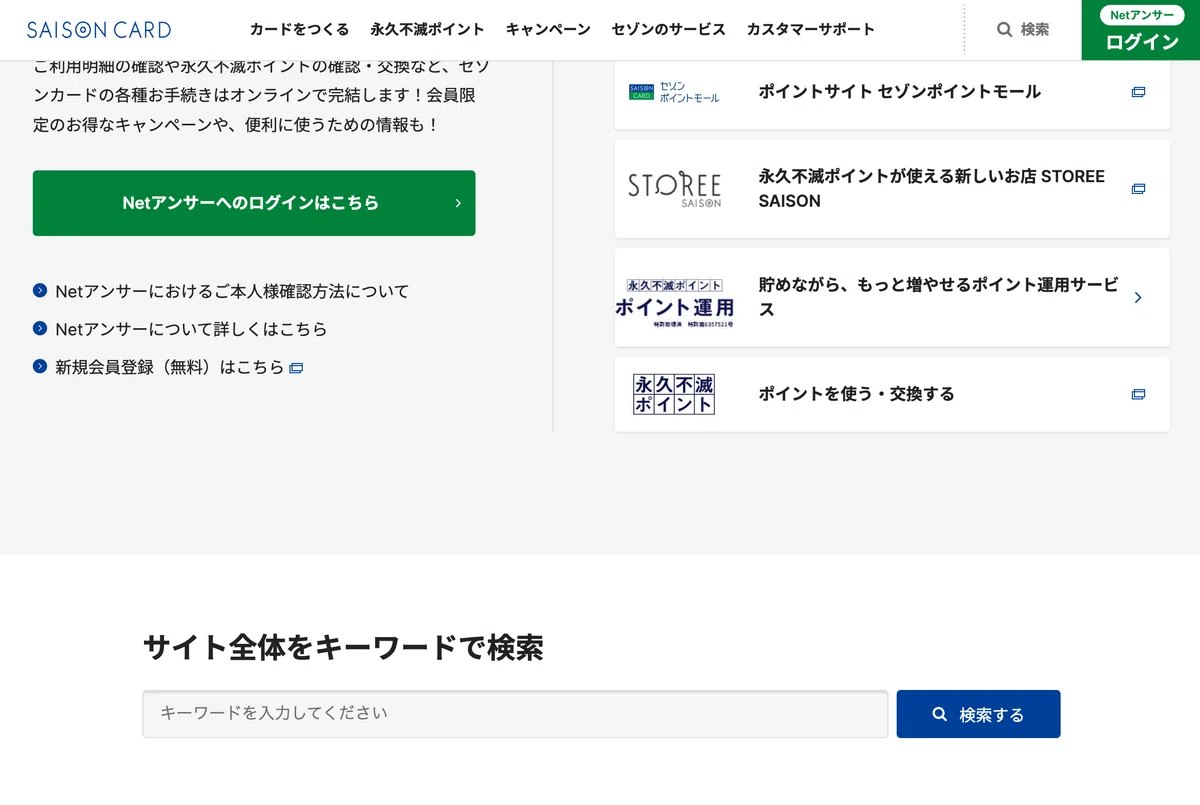Open 新規会員登録（無料）はこちら link
Viewport: 1200px width, 805px height.
point(170,367)
